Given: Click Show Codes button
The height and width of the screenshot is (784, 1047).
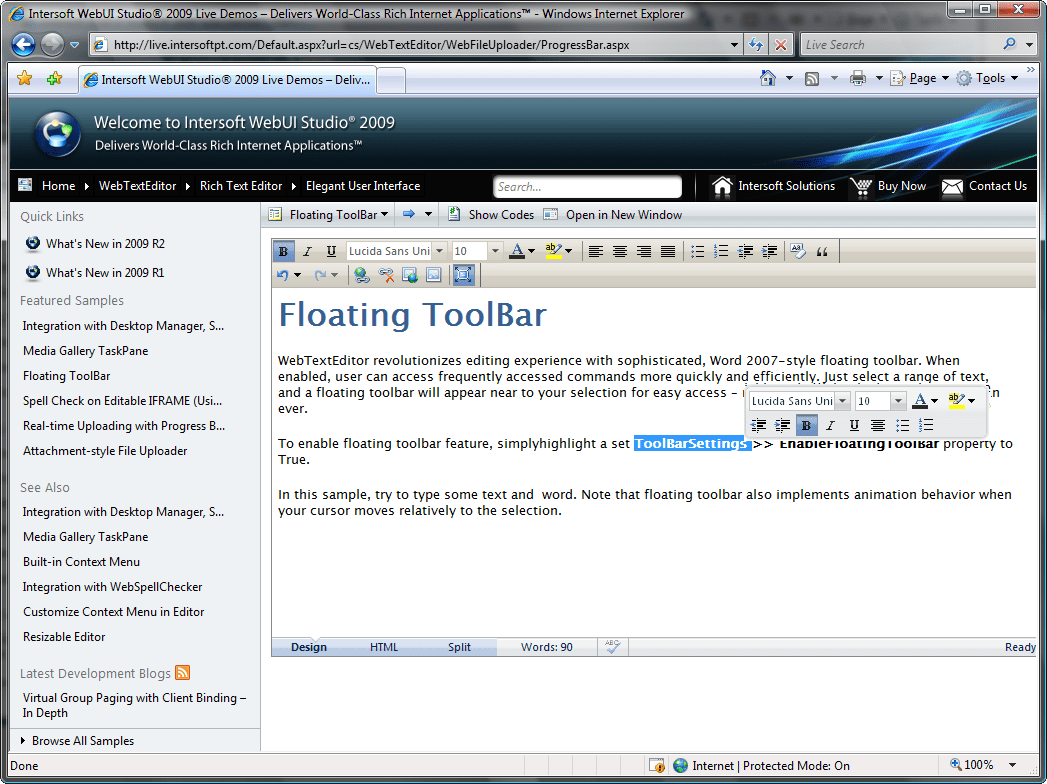Looking at the screenshot, I should pyautogui.click(x=491, y=215).
